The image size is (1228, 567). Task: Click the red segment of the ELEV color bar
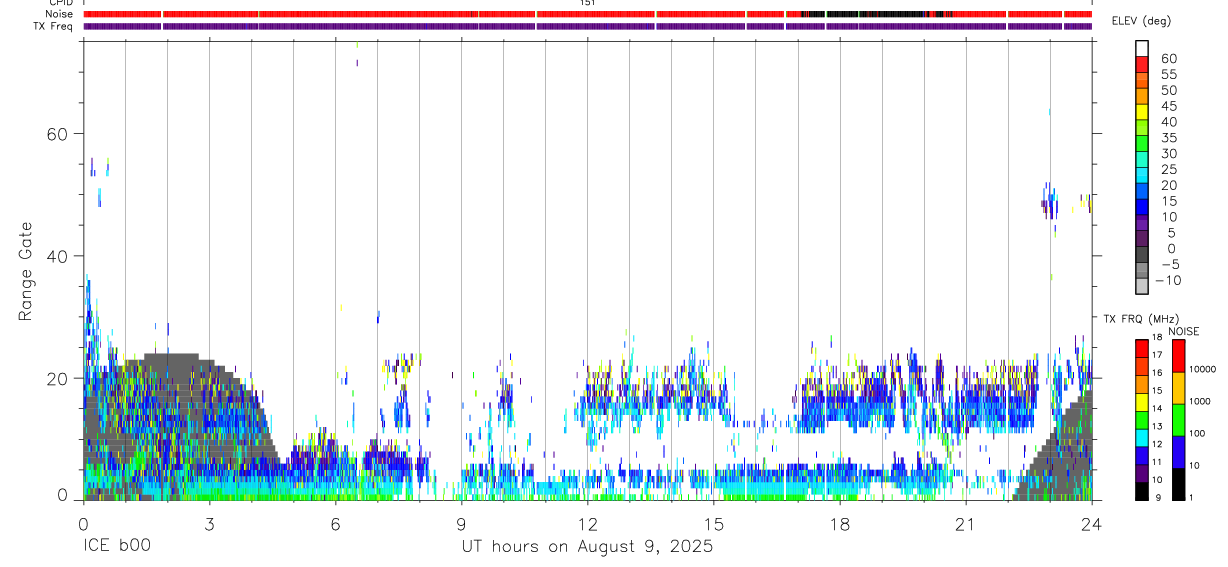tap(1142, 63)
